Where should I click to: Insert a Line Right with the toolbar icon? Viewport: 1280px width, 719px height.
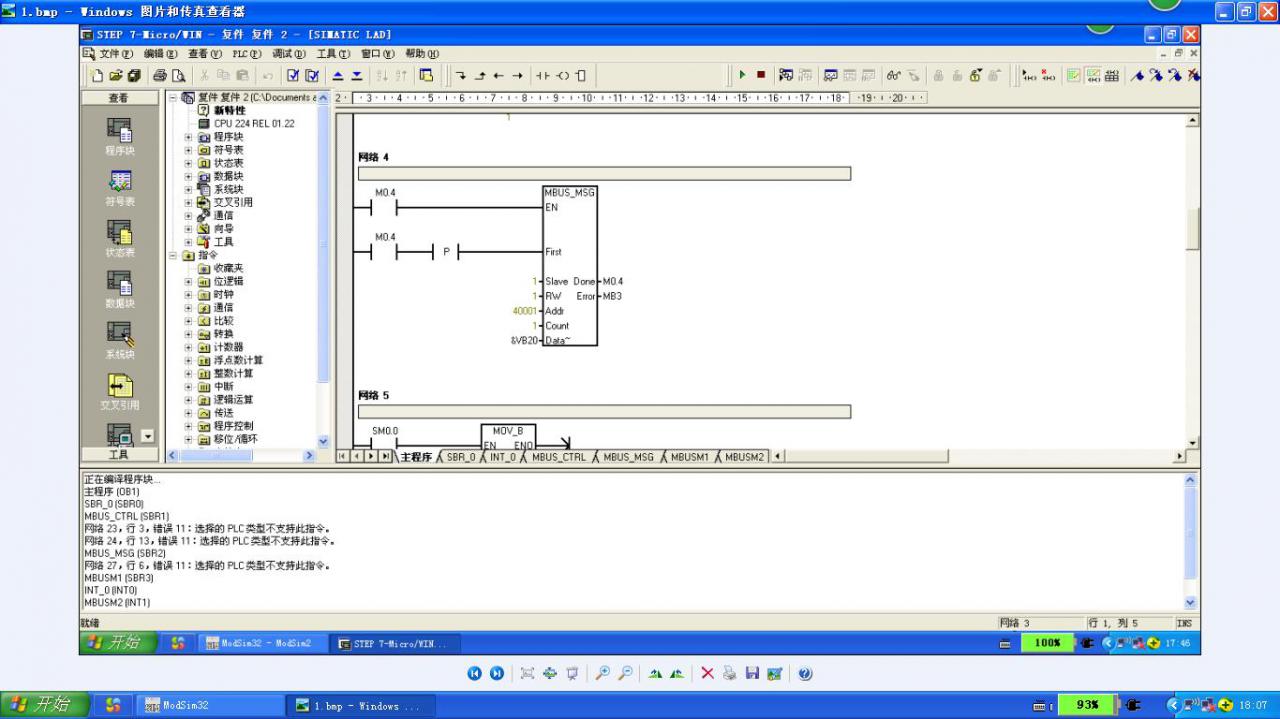tap(518, 75)
